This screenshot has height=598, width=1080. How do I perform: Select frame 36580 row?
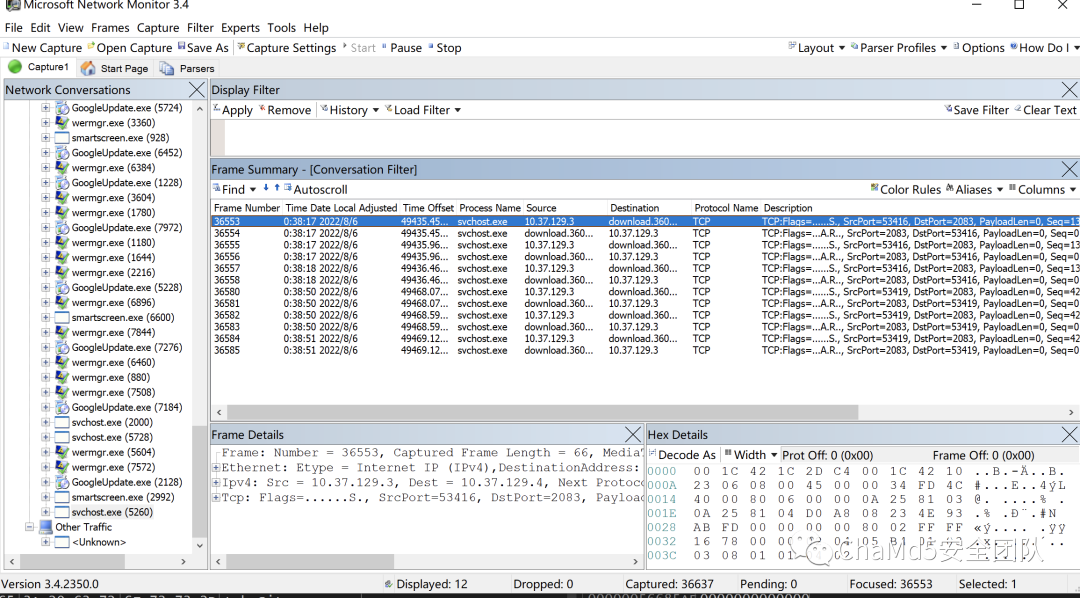[645, 292]
